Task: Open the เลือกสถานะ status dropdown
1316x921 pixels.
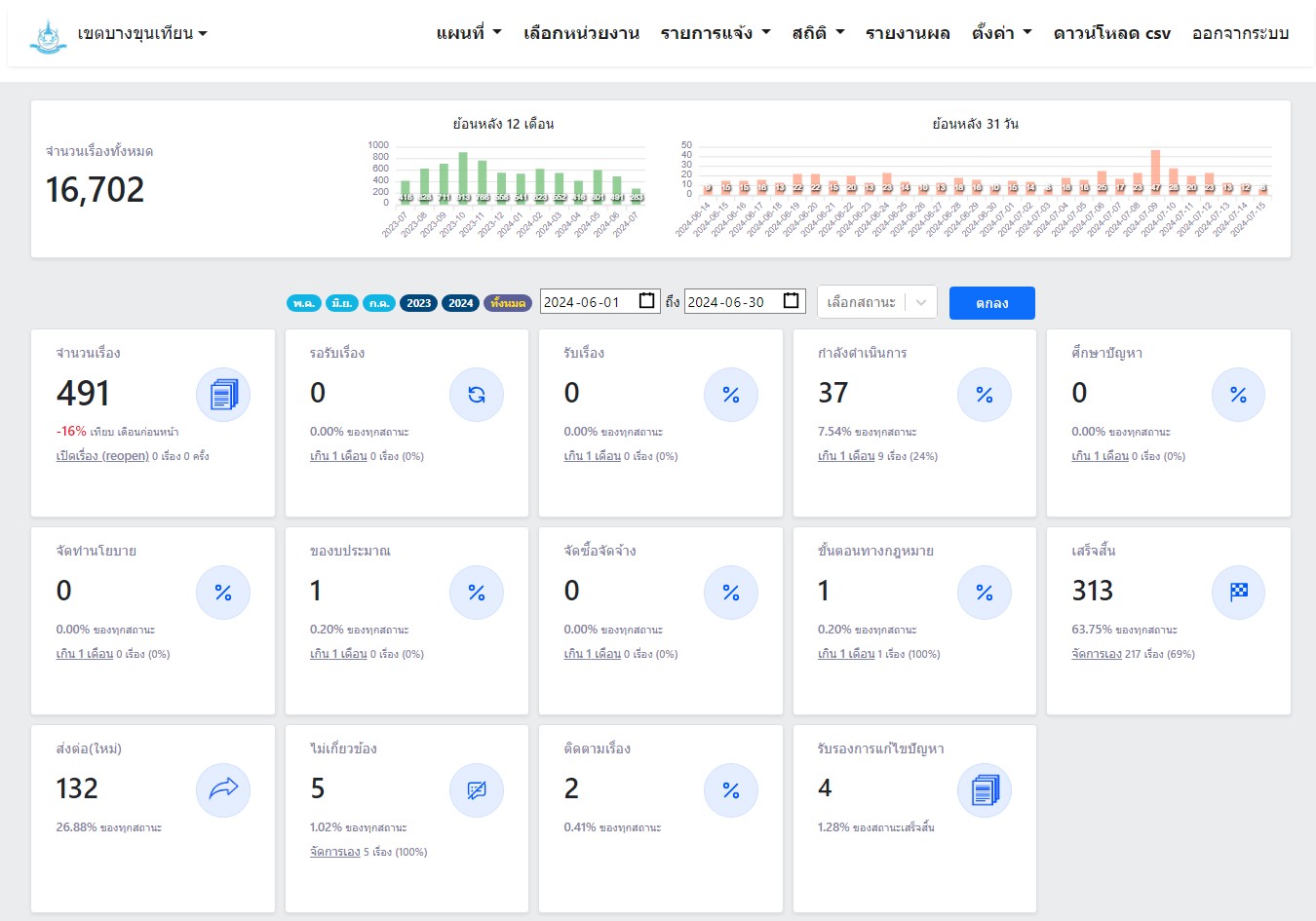Action: (x=876, y=302)
